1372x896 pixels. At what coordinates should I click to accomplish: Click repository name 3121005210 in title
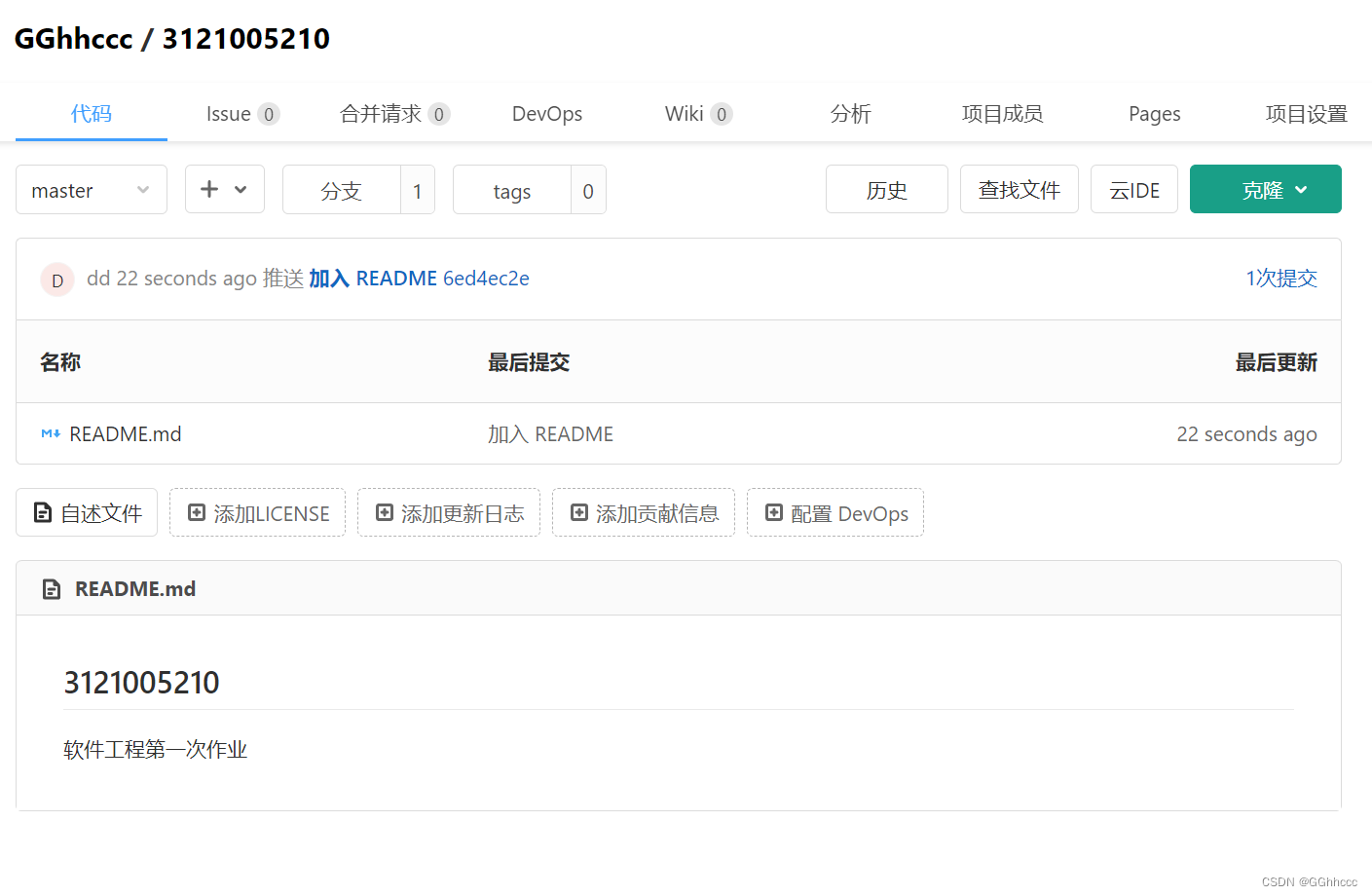245,38
